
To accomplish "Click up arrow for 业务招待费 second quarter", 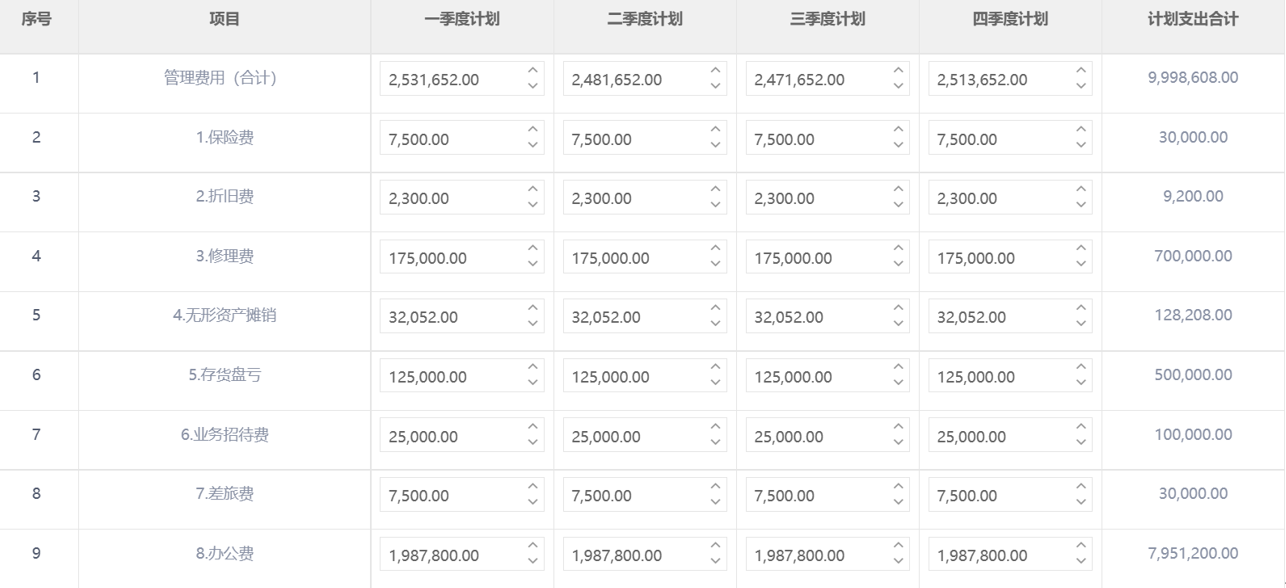I will pyautogui.click(x=715, y=428).
